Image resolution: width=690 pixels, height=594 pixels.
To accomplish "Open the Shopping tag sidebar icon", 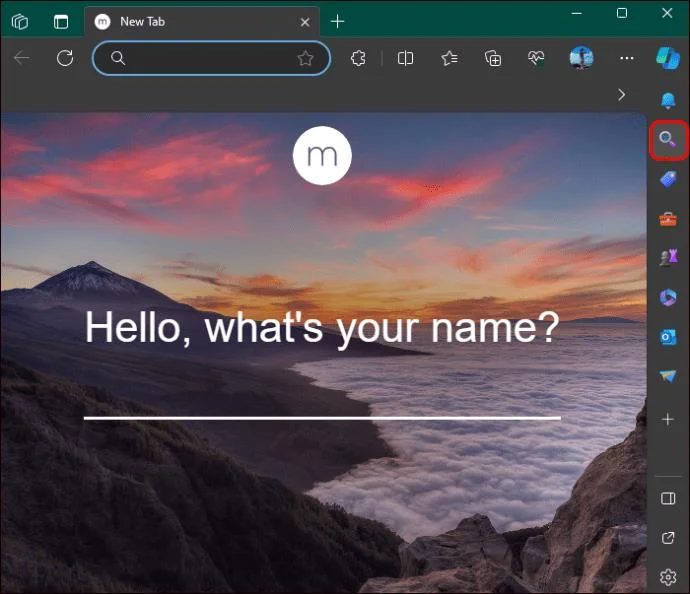I will (x=667, y=179).
